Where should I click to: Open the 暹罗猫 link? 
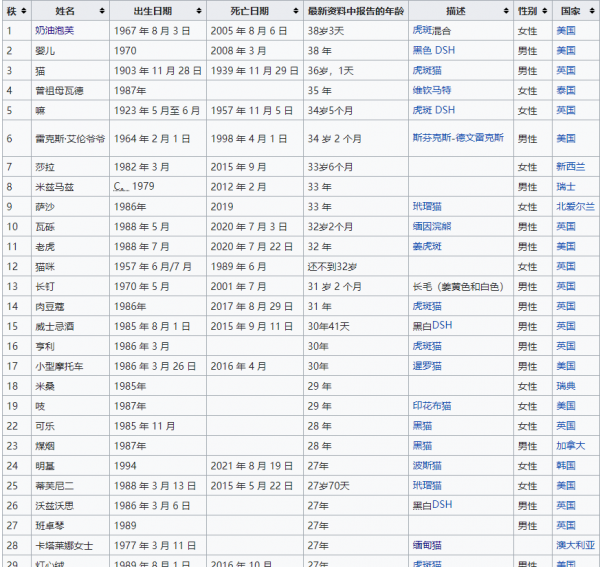[427, 366]
